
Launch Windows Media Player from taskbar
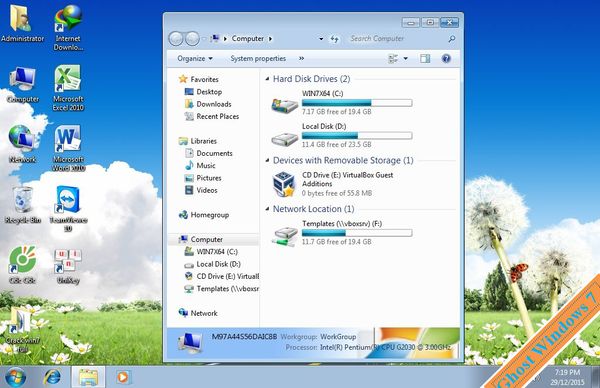coord(122,377)
